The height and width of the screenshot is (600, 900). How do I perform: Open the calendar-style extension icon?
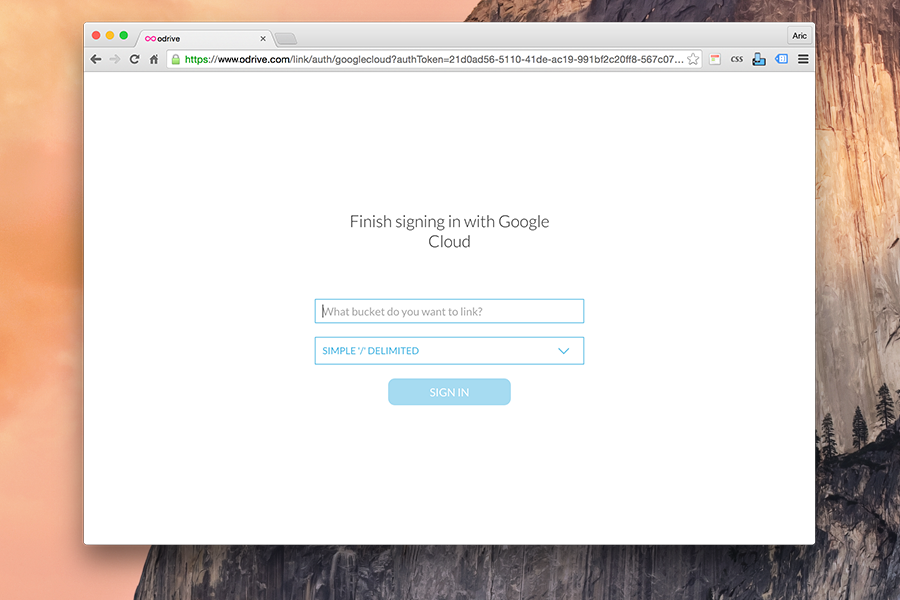715,59
